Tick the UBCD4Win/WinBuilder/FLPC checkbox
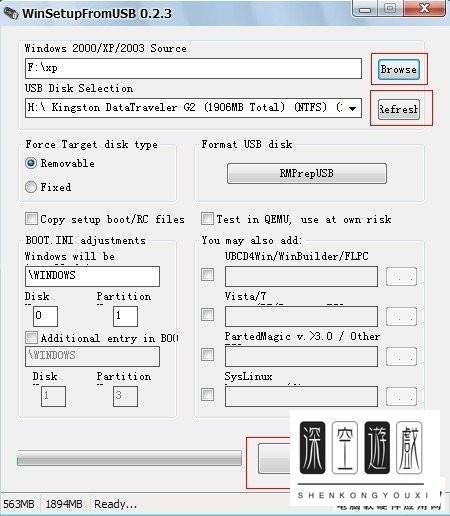The image size is (450, 516). pyautogui.click(x=207, y=275)
